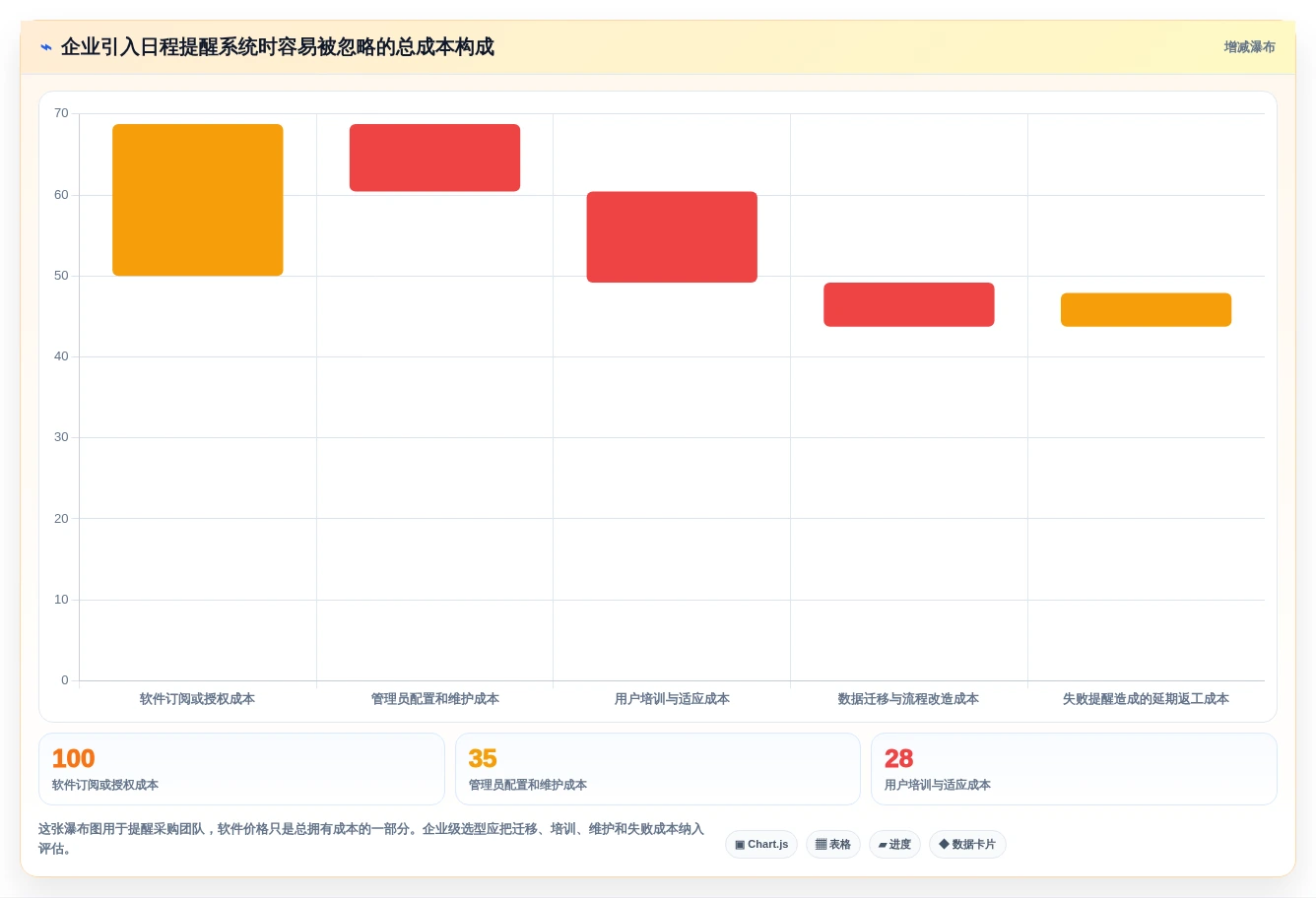Select the 数据卡片 tag chip
Image resolution: width=1316 pixels, height=898 pixels.
tap(967, 845)
